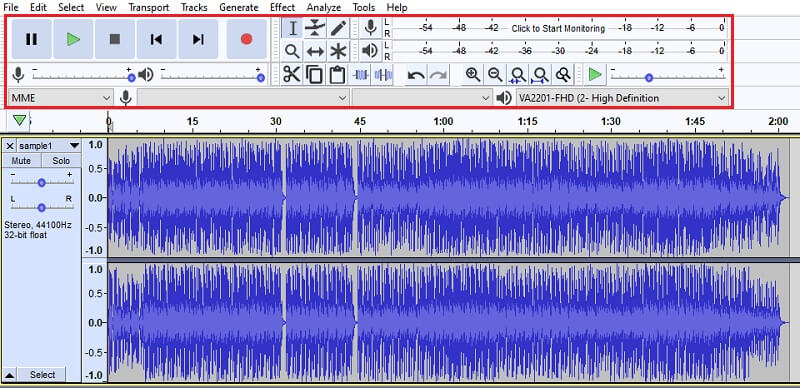Open the View menu
This screenshot has width=800, height=388.
point(106,7)
